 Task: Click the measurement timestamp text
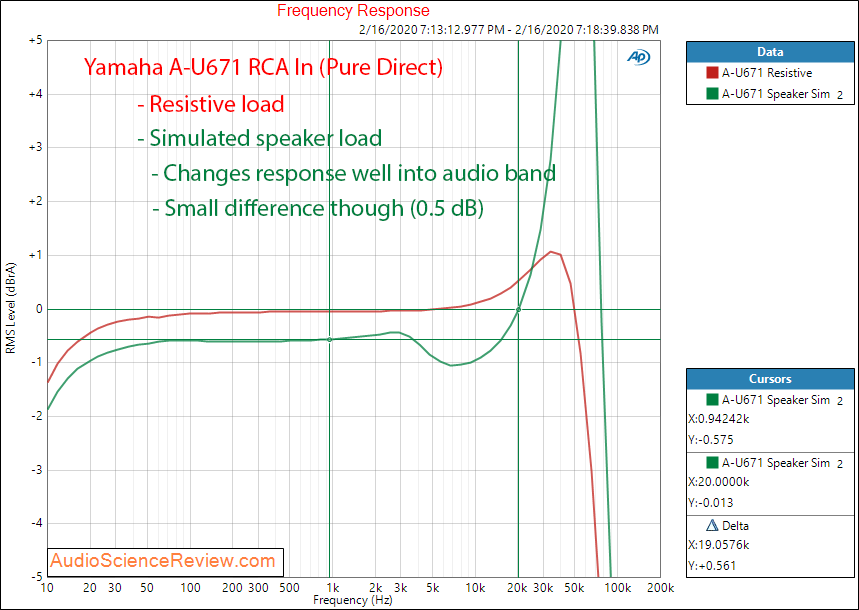click(509, 30)
